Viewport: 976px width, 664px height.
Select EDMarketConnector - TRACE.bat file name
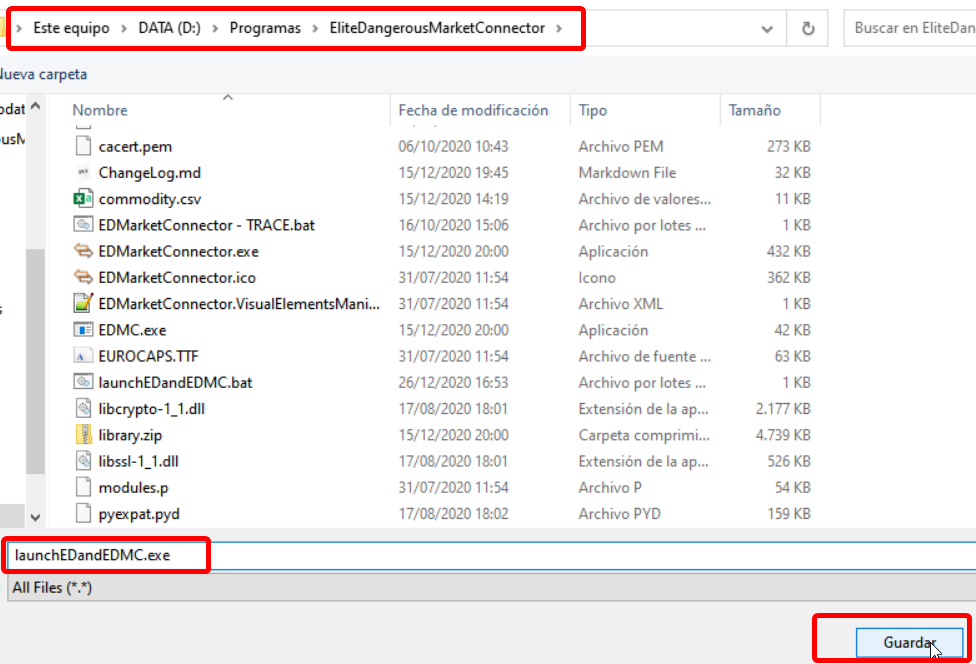tap(207, 225)
